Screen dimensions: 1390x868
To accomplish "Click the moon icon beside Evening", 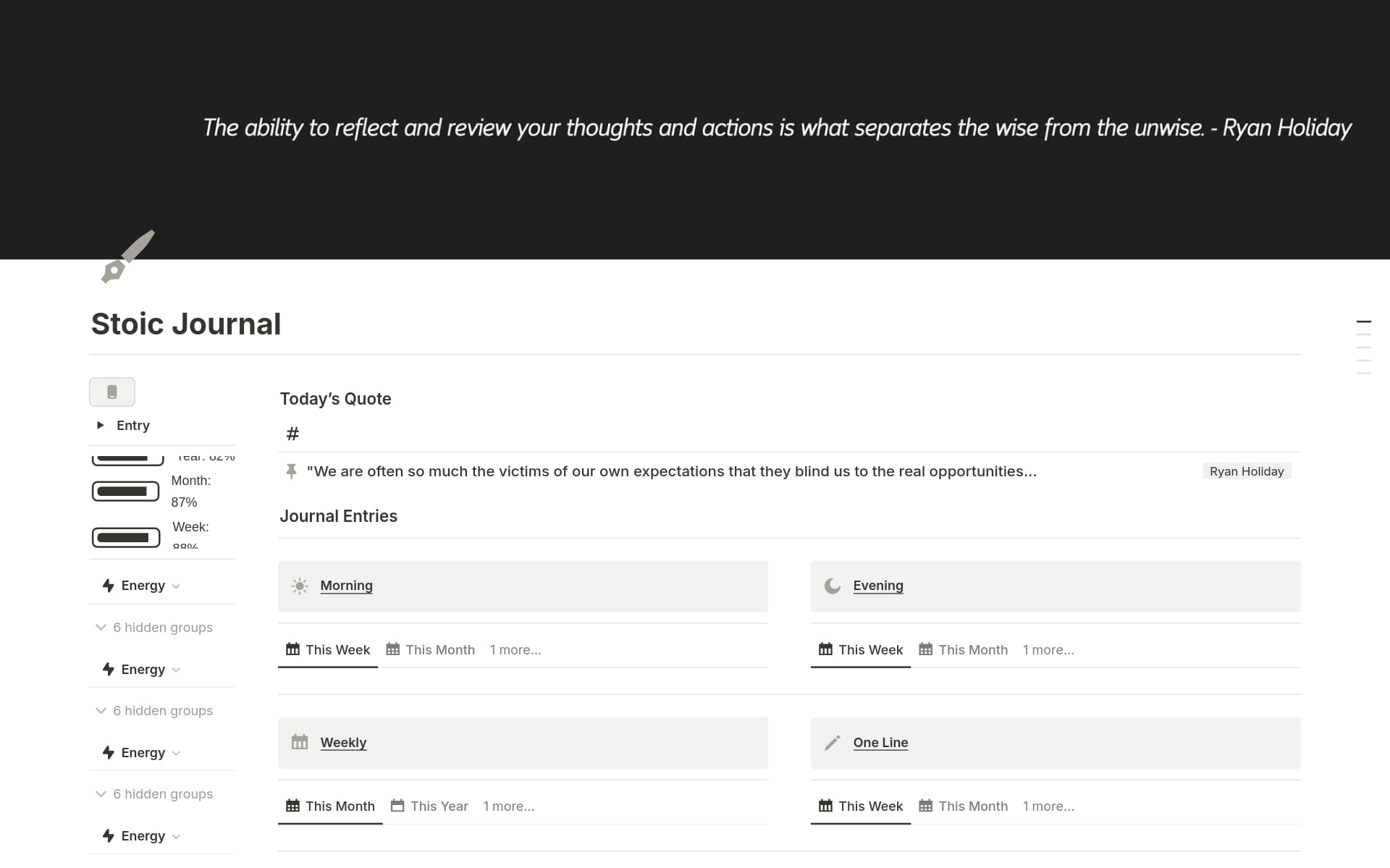I will point(832,586).
